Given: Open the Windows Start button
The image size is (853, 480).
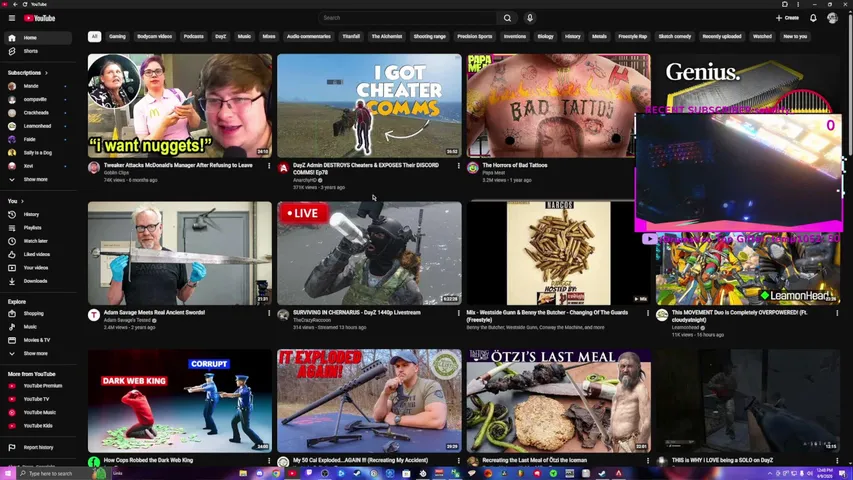Looking at the screenshot, I should coord(8,473).
